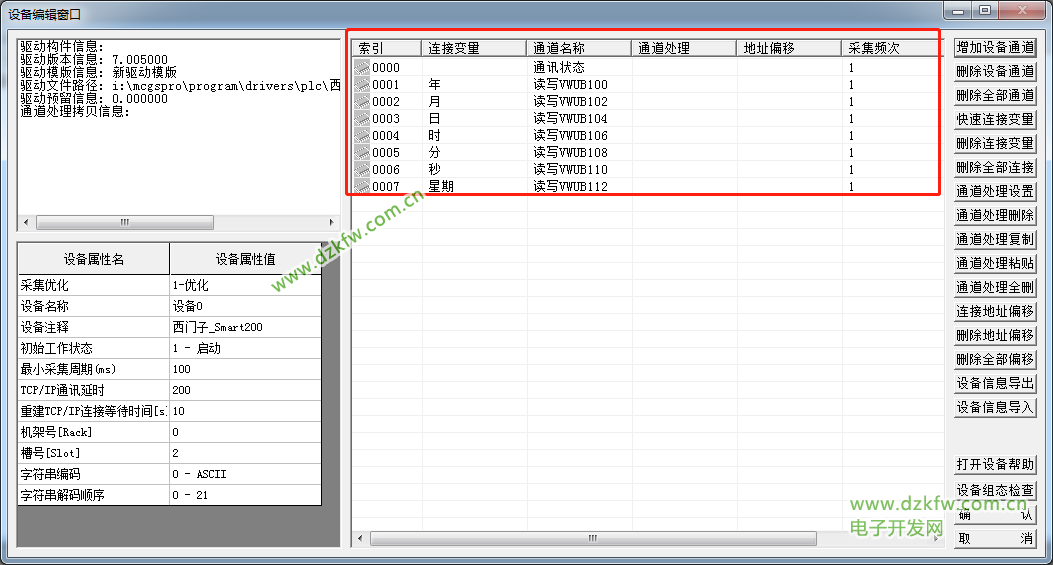Select the 采集优化 property value cell
Image resolution: width=1053 pixels, height=565 pixels.
(x=245, y=285)
